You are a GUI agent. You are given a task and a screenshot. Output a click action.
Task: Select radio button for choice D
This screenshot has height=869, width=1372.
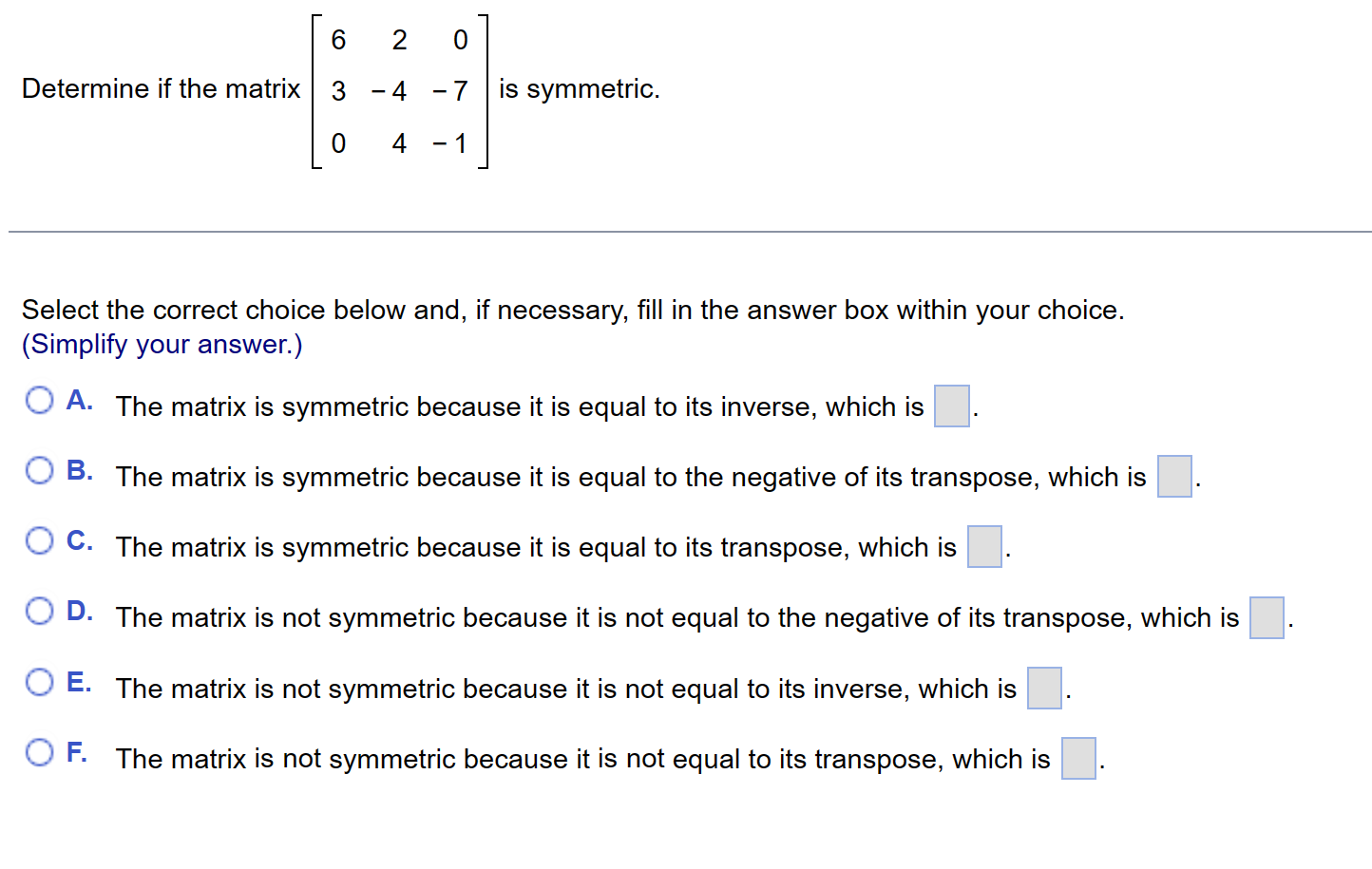tap(39, 611)
